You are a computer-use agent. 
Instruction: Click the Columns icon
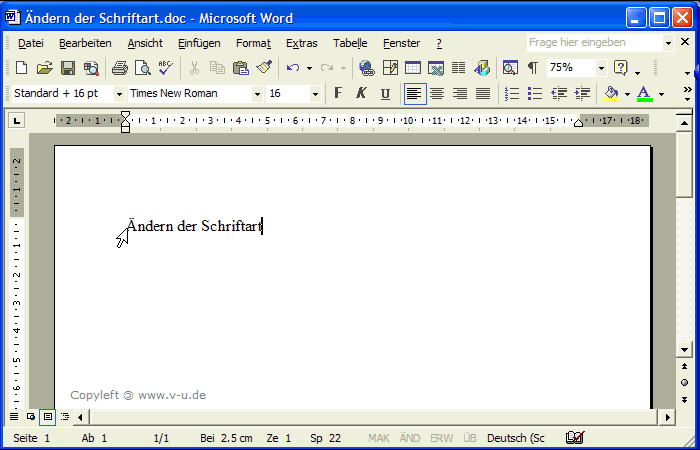click(458, 68)
